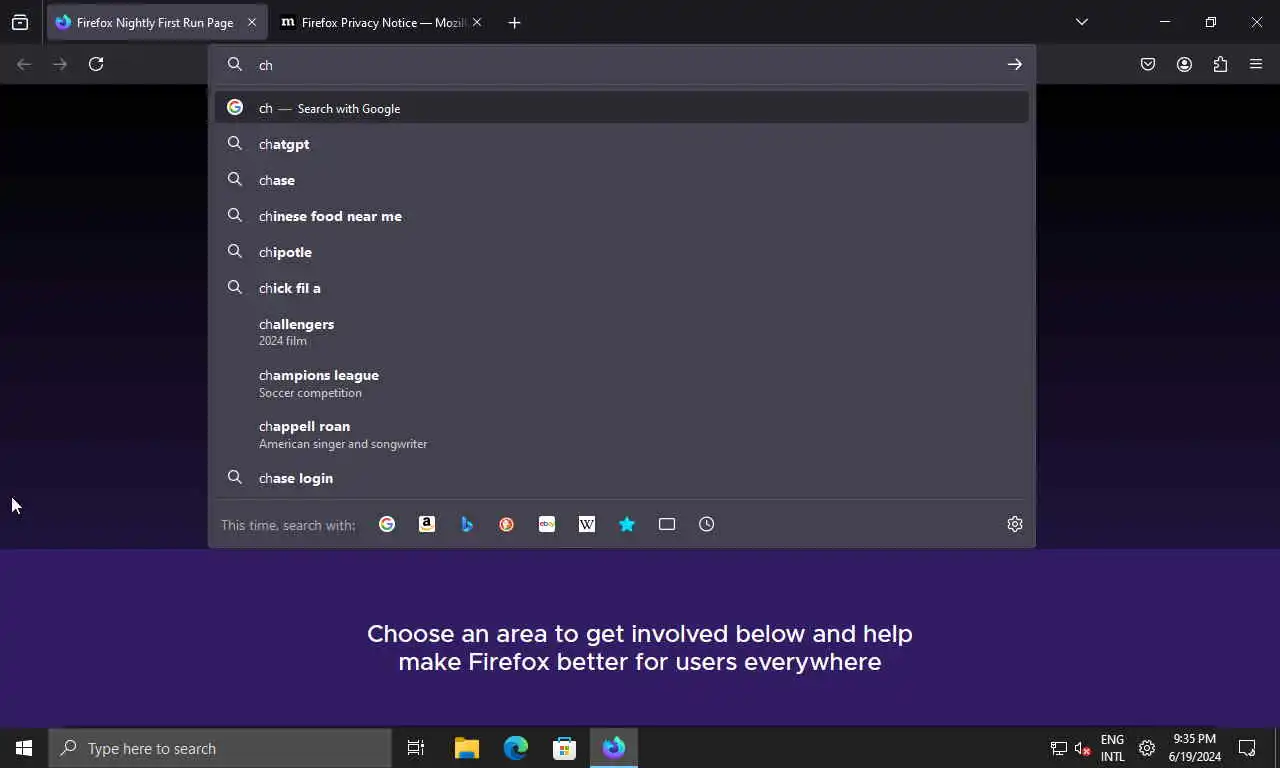The width and height of the screenshot is (1280, 768).
Task: Open settings gear in system tray
Action: coord(1147,748)
